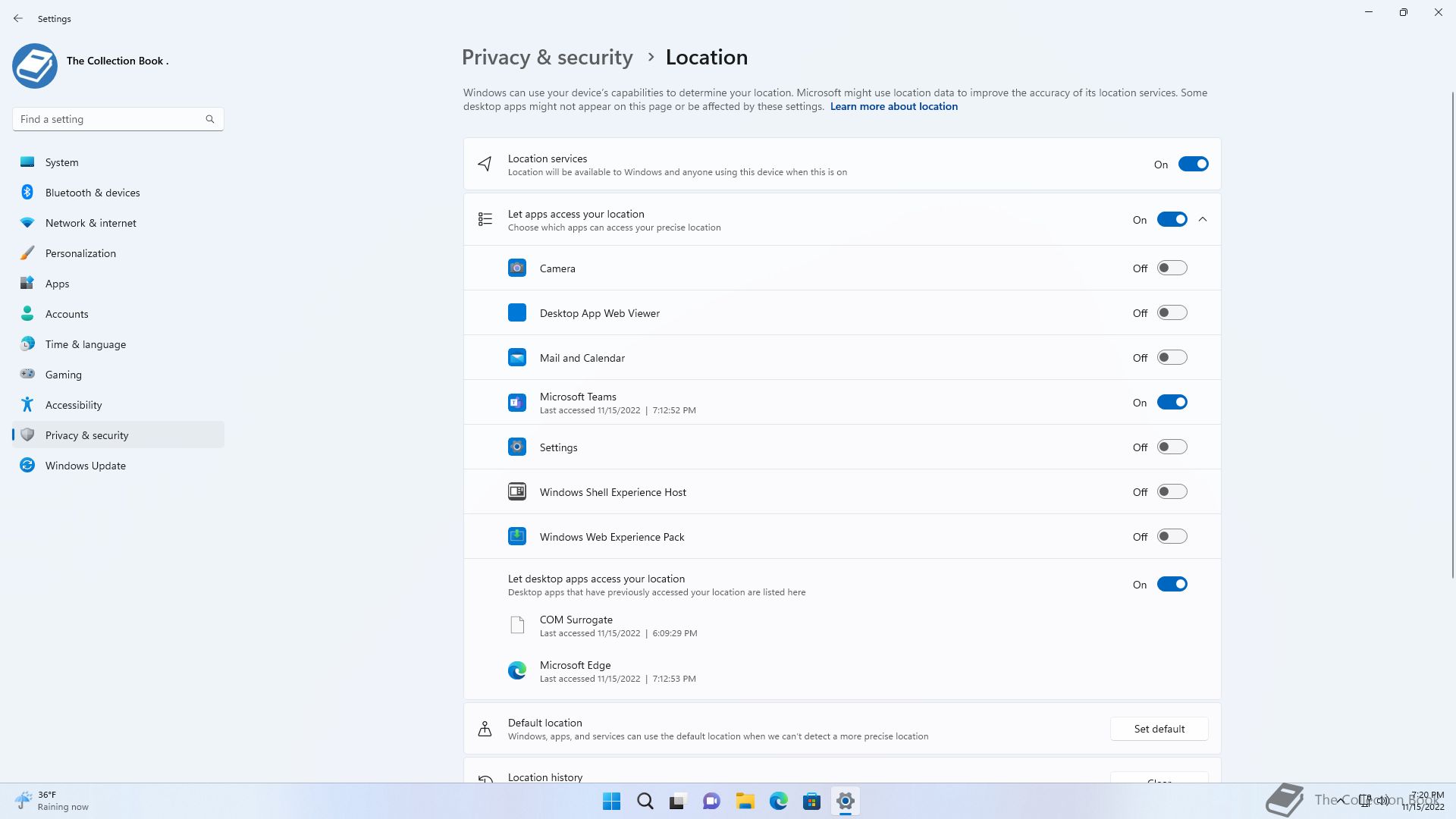Select Privacy & security in sidebar

pos(118,435)
